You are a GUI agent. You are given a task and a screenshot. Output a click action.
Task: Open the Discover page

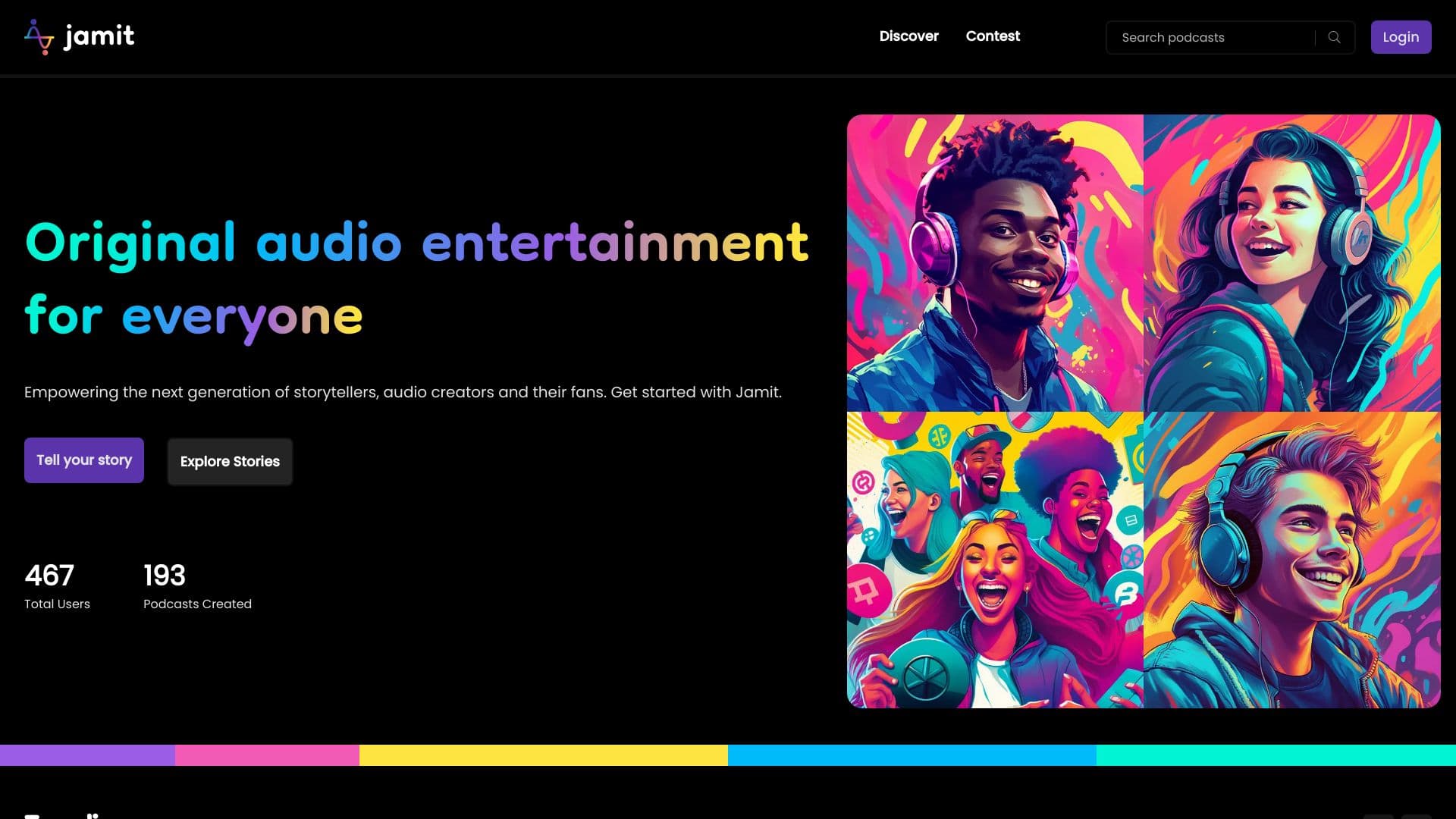[x=908, y=36]
